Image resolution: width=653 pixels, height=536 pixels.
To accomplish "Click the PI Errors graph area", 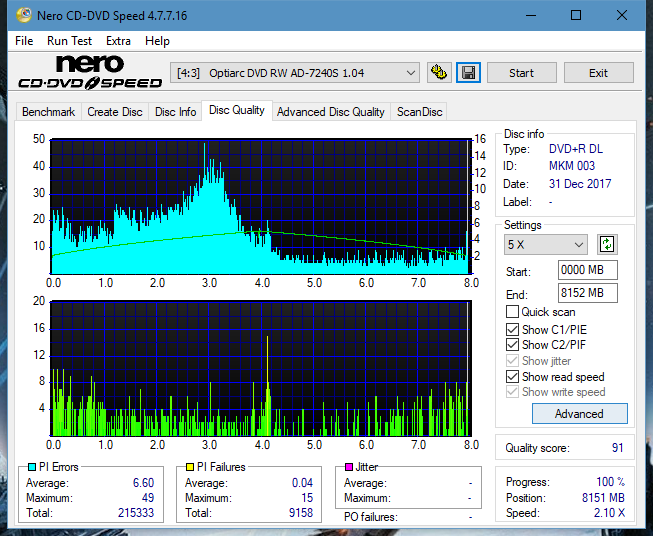I will tap(261, 206).
